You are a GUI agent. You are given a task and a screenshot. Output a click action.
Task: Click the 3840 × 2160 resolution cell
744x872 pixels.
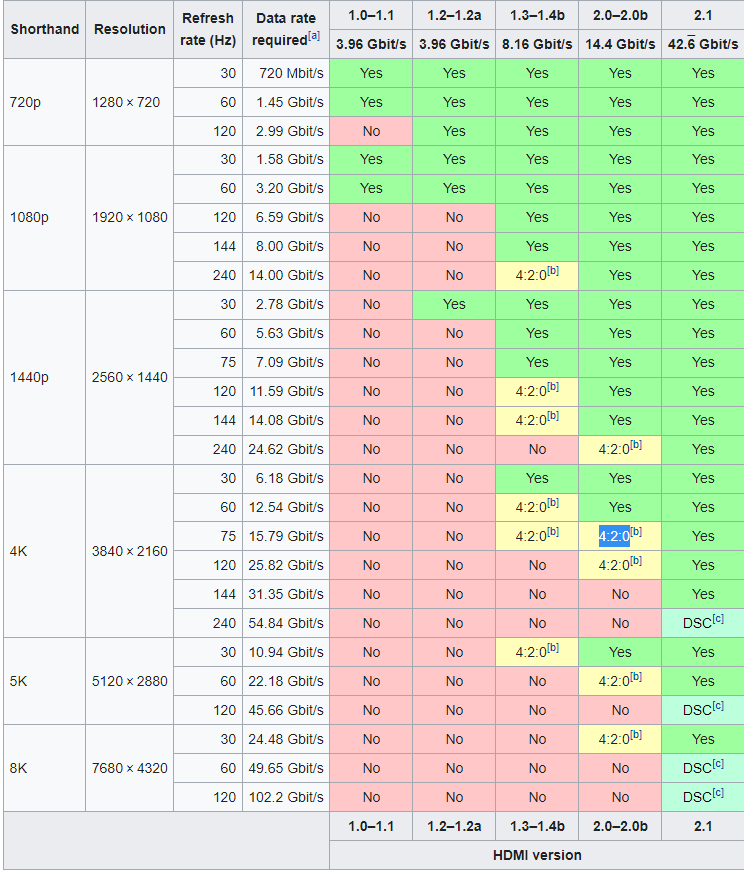coord(130,551)
